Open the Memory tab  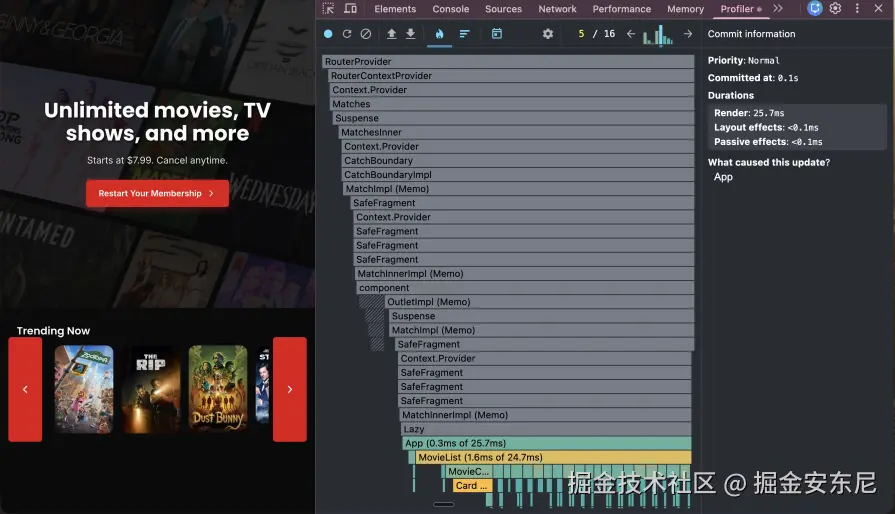[686, 9]
